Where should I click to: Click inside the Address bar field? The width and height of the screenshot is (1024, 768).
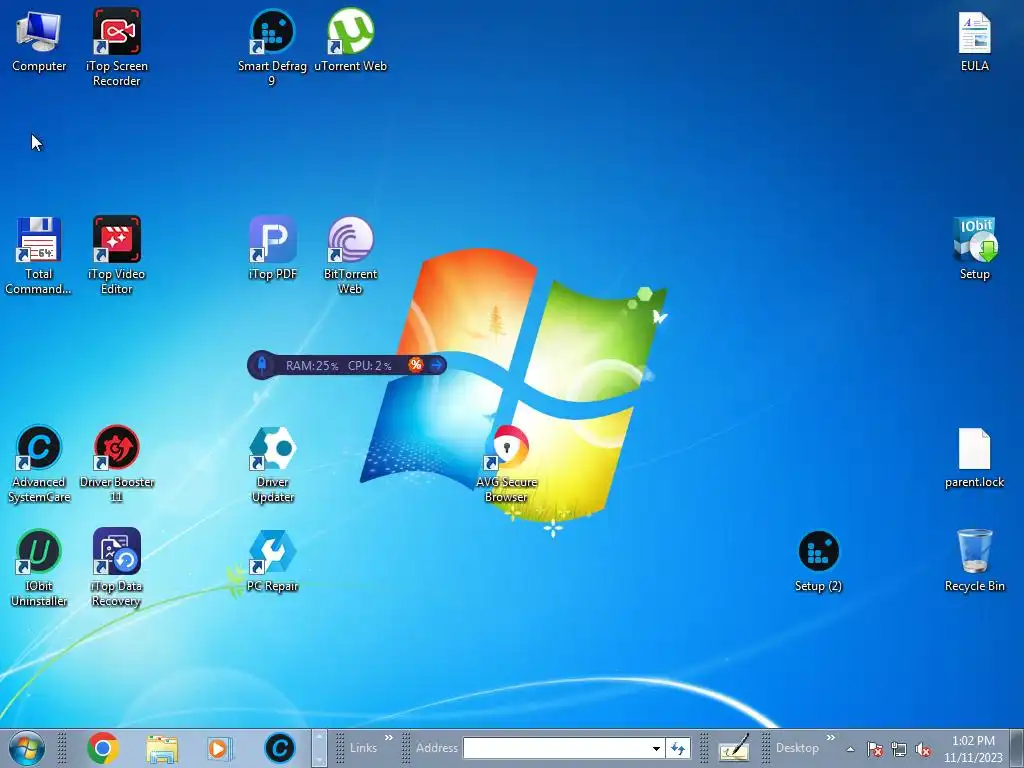coord(556,748)
